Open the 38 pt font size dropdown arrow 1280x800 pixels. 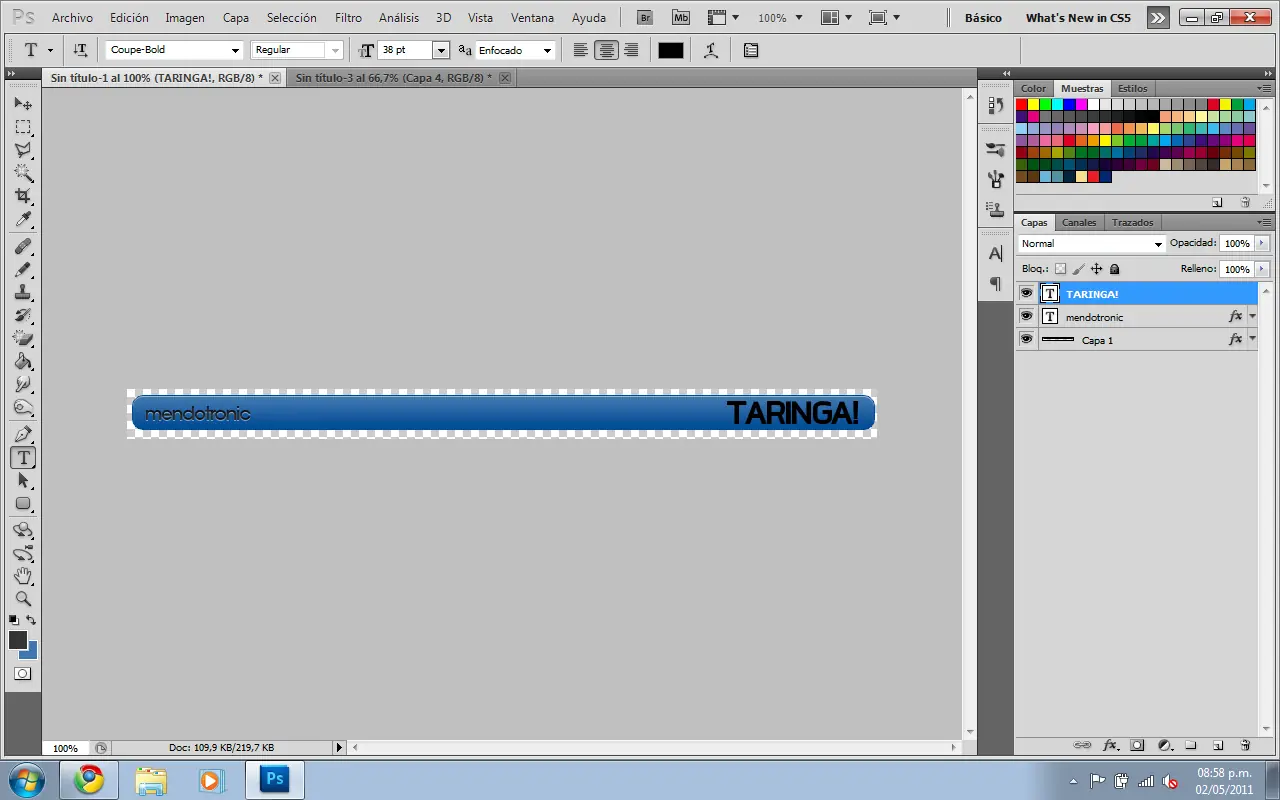[441, 50]
